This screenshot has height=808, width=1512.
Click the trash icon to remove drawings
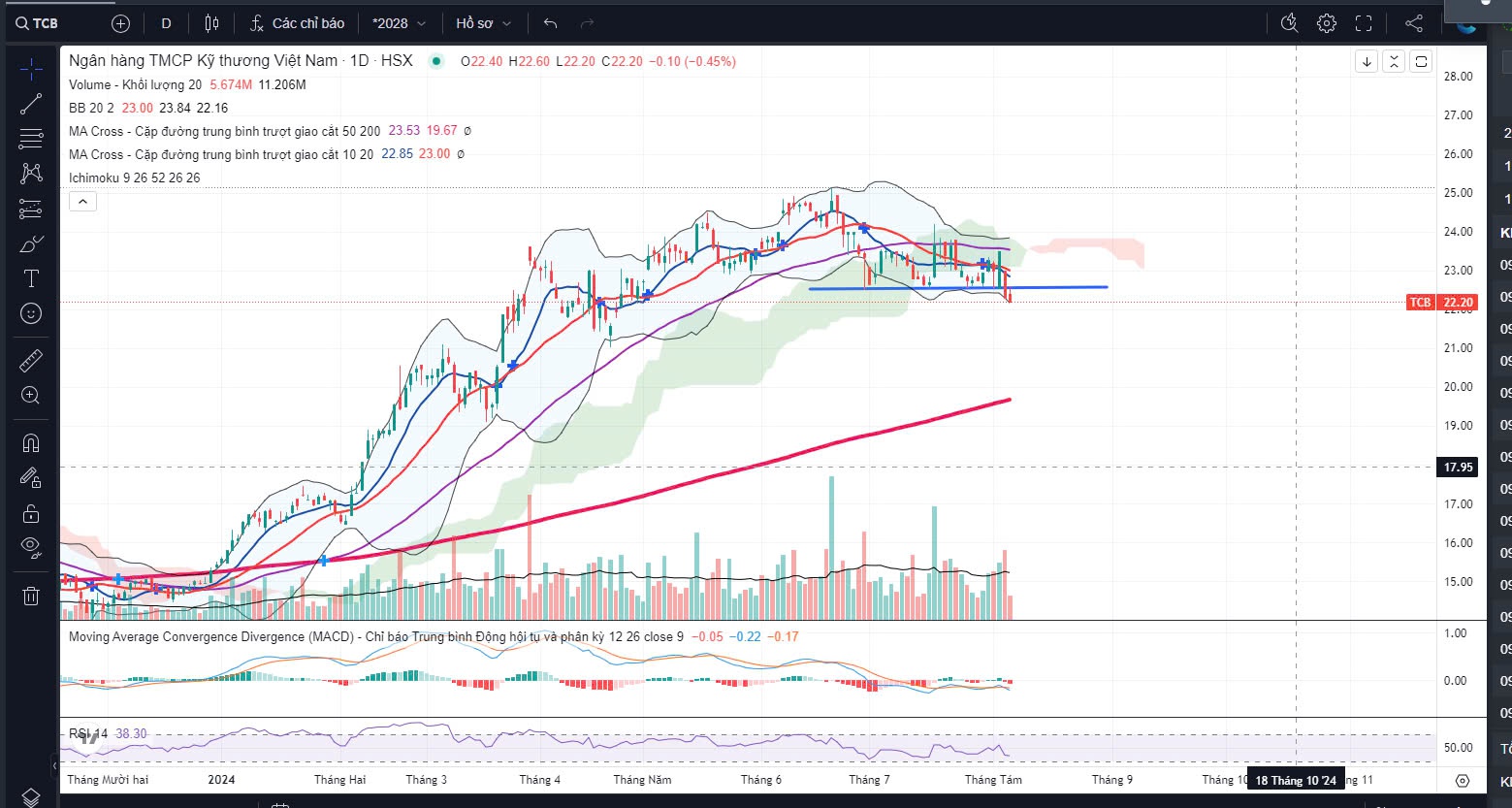pyautogui.click(x=31, y=596)
